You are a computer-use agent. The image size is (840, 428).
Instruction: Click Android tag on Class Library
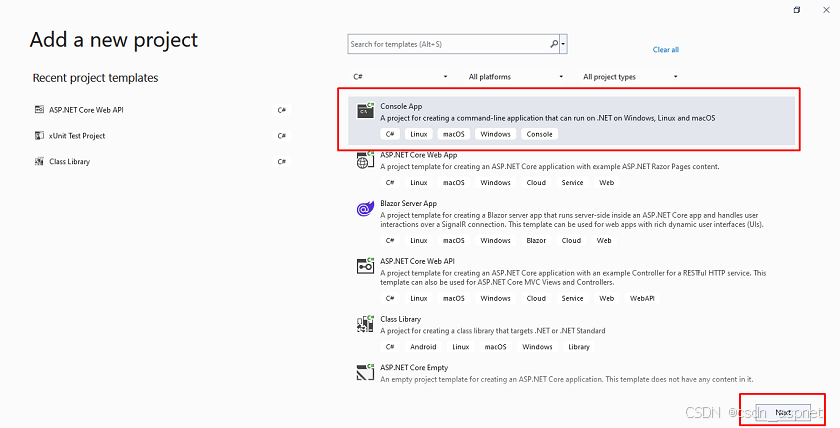tap(423, 347)
